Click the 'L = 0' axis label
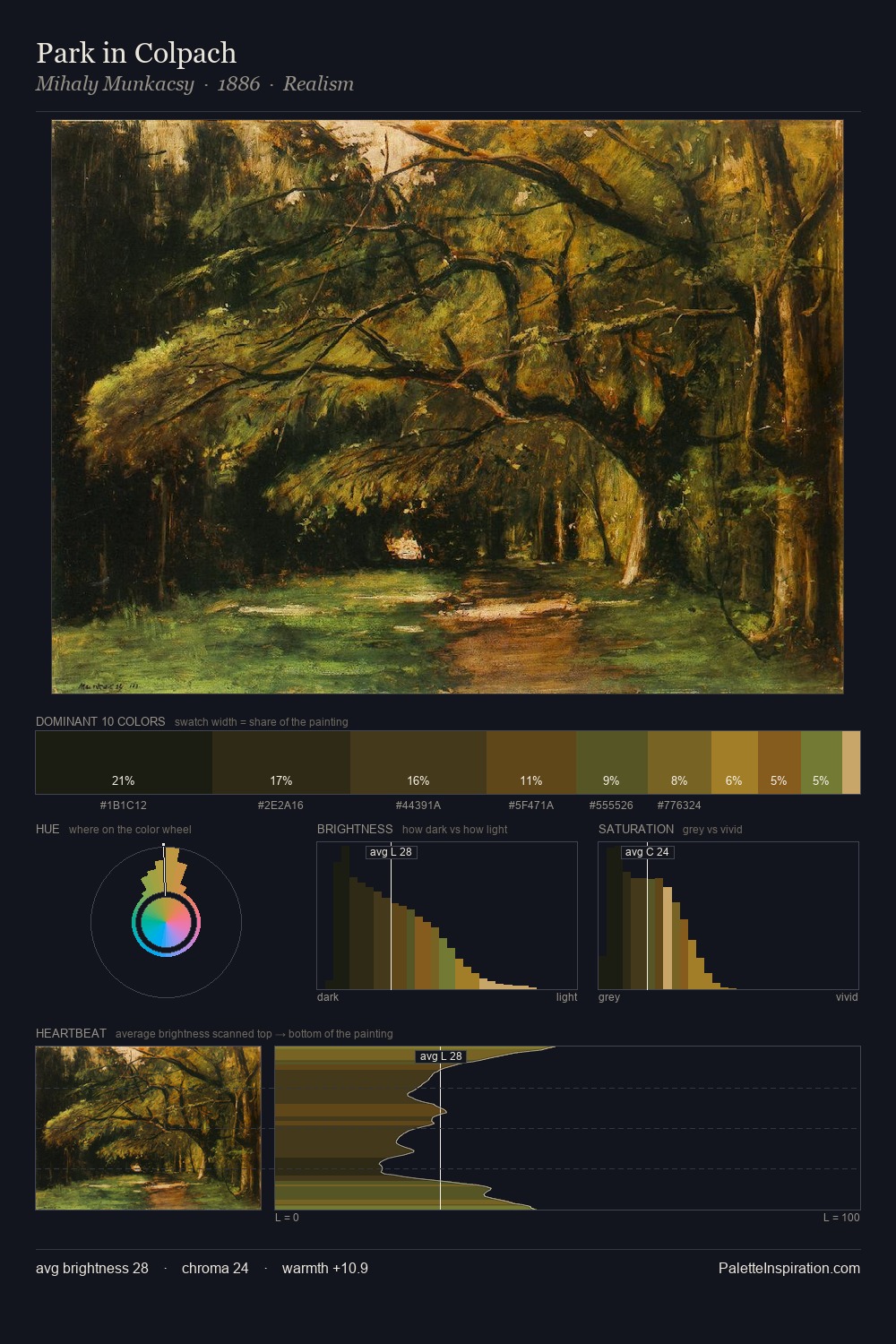Viewport: 896px width, 1344px height. (x=287, y=1218)
